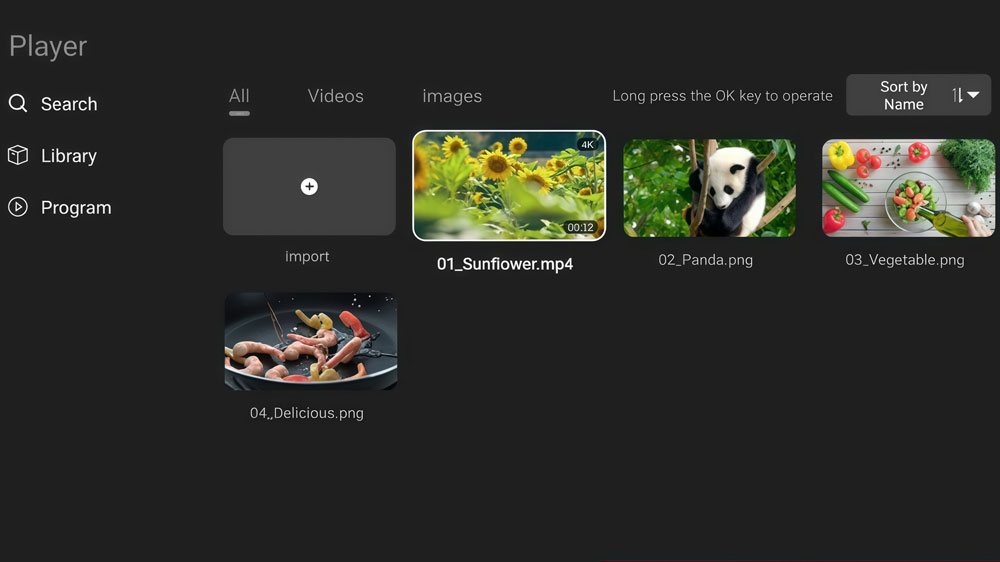Click the Program play-circle icon
Viewport: 1000px width, 562px height.
[18, 207]
